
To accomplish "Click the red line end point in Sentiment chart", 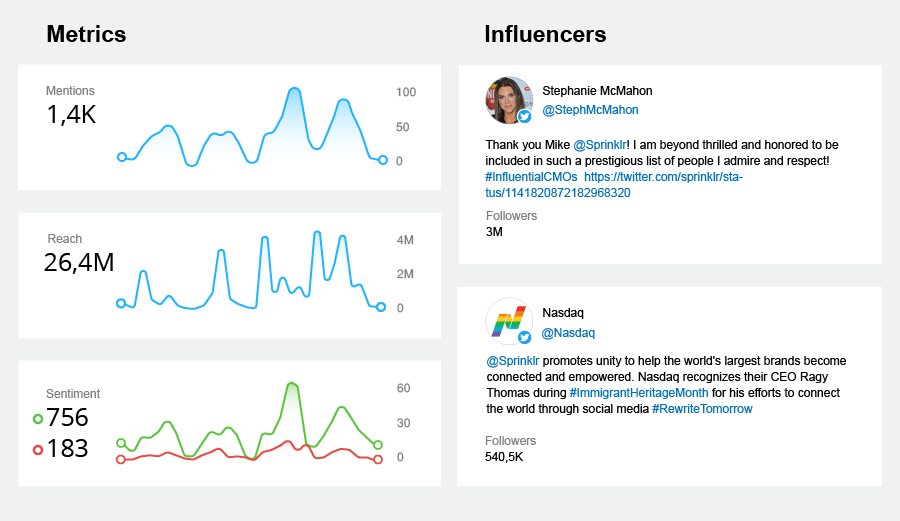I will click(378, 459).
